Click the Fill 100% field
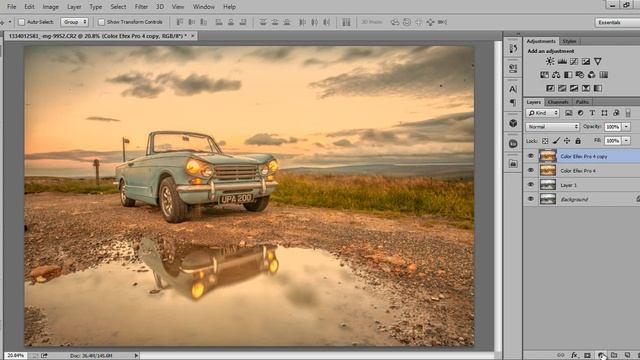640x360 pixels. (613, 141)
